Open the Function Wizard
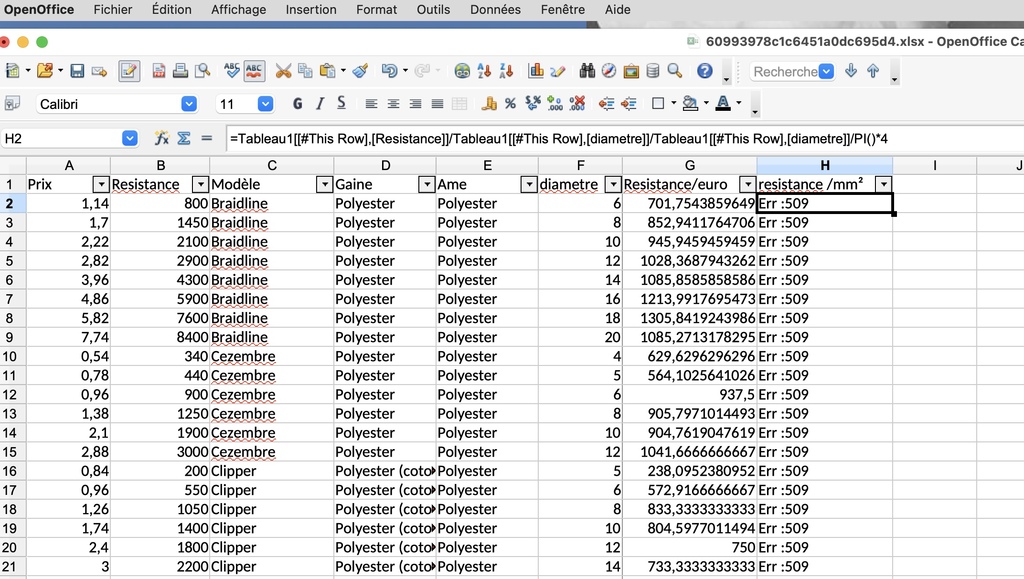Screen dimensions: 1024x579 click(161, 138)
